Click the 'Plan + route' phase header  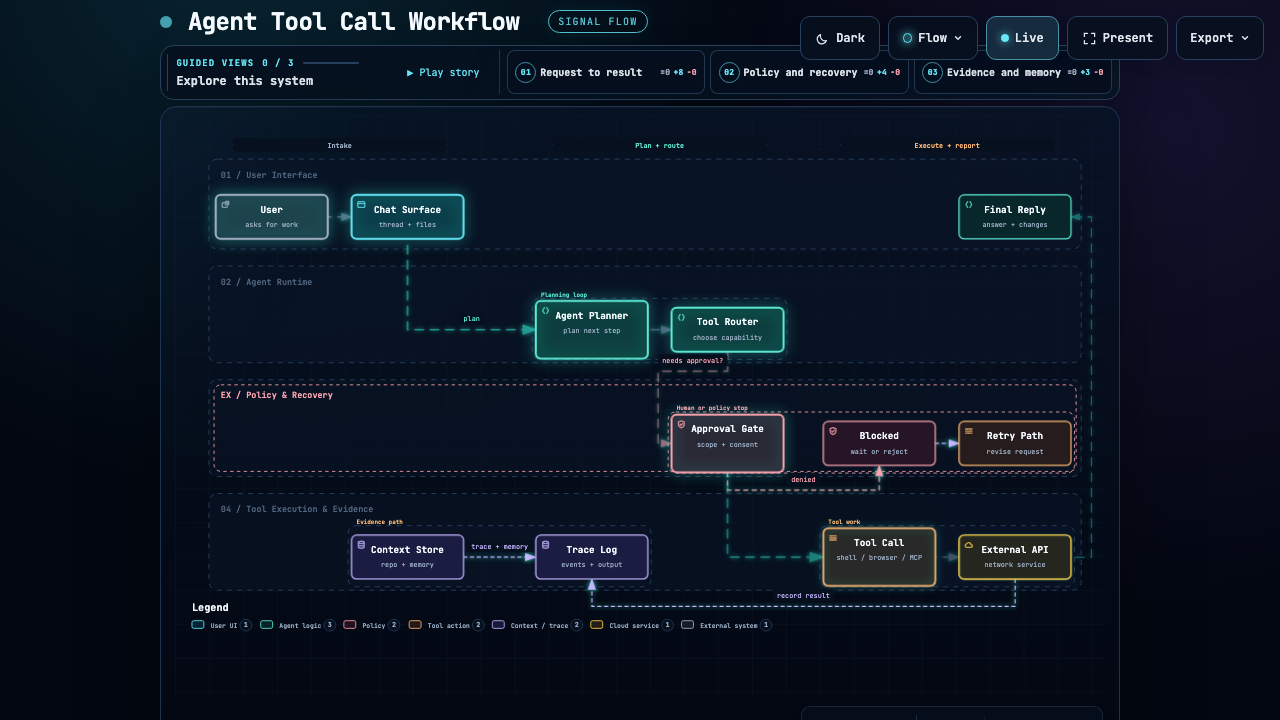click(660, 146)
